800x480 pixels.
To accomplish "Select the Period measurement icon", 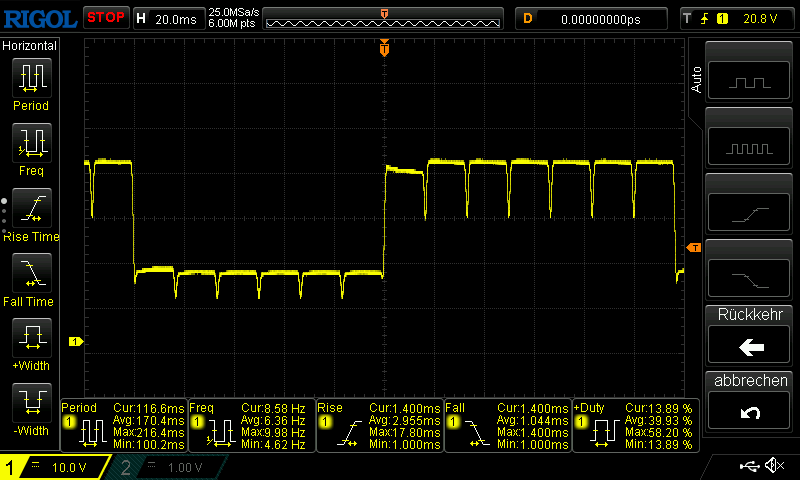I will (30, 77).
